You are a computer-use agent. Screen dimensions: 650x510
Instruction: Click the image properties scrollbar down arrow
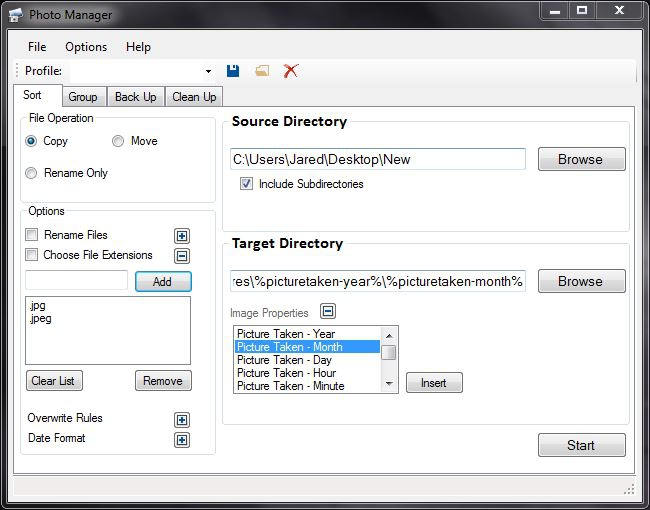tap(389, 384)
